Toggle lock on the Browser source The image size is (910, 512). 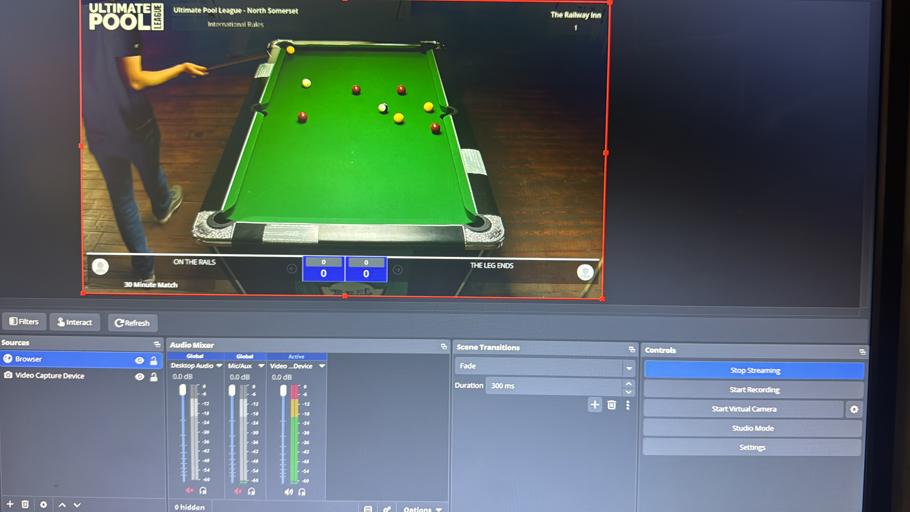[154, 360]
